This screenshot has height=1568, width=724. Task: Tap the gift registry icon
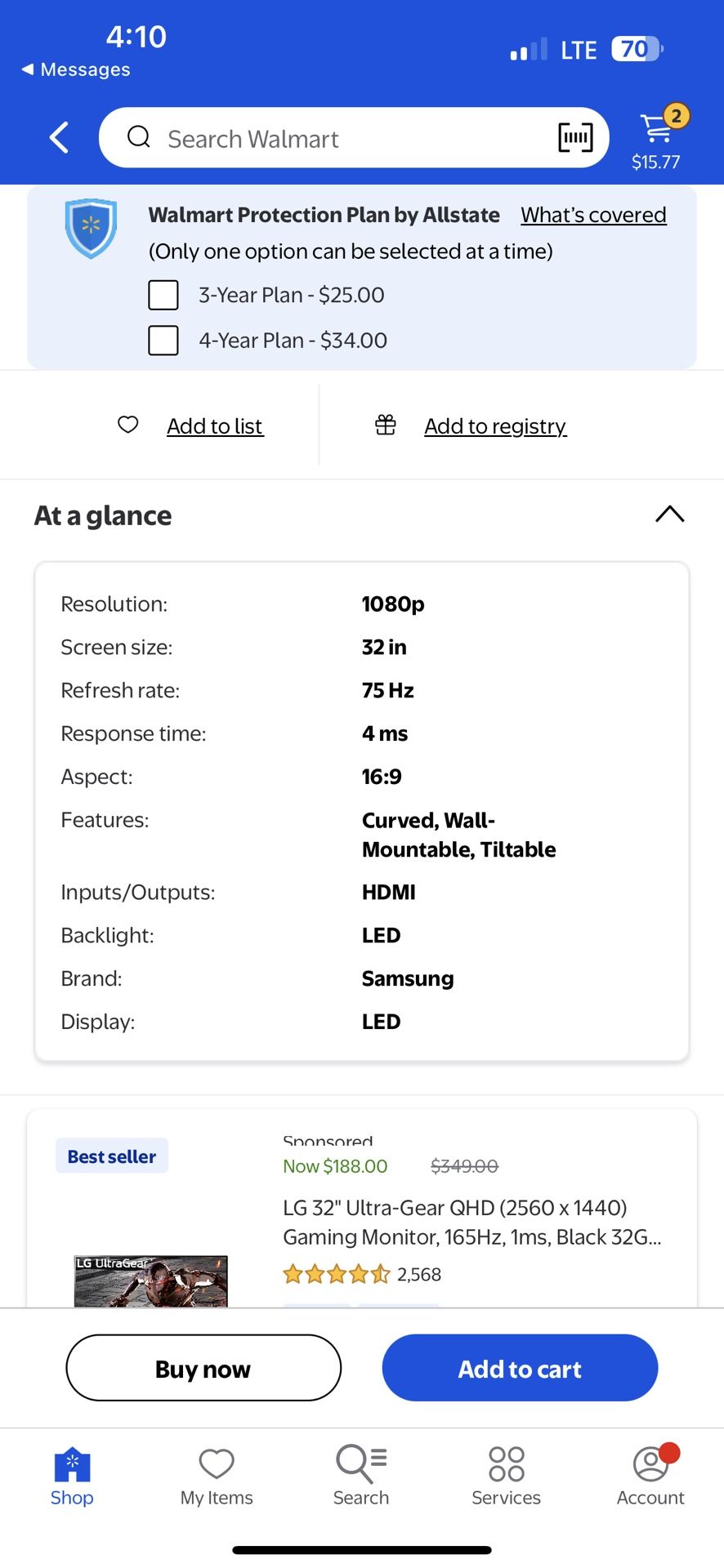[x=386, y=425]
